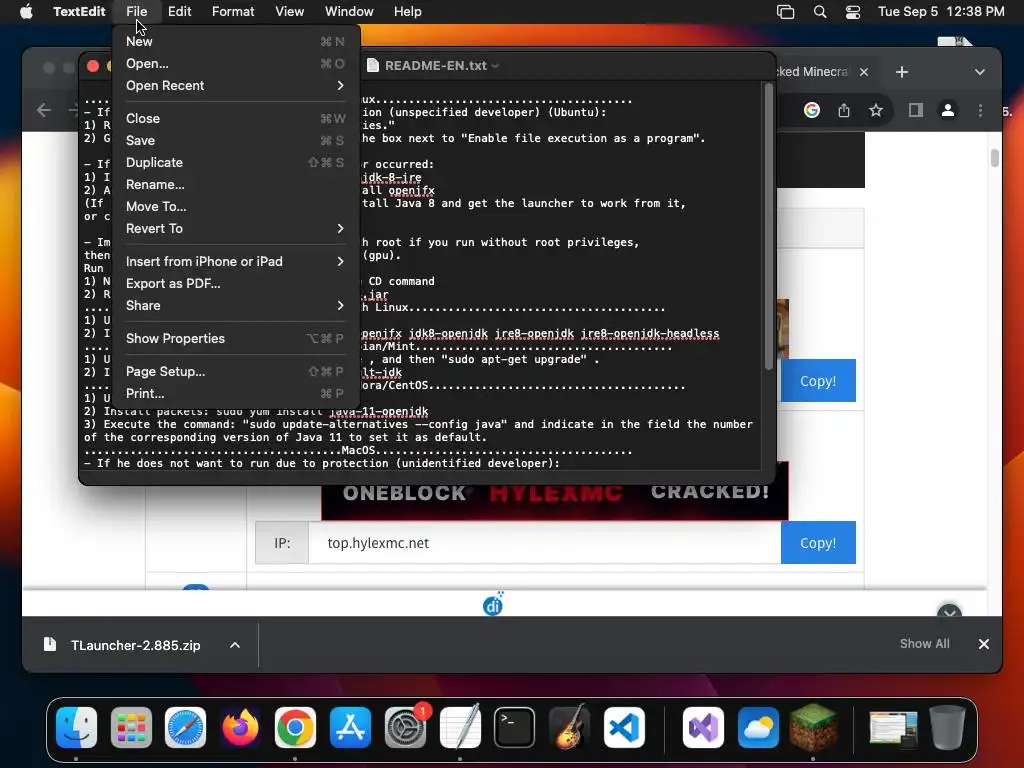Viewport: 1024px width, 768px height.
Task: Select Save in the File menu
Action: (235, 140)
